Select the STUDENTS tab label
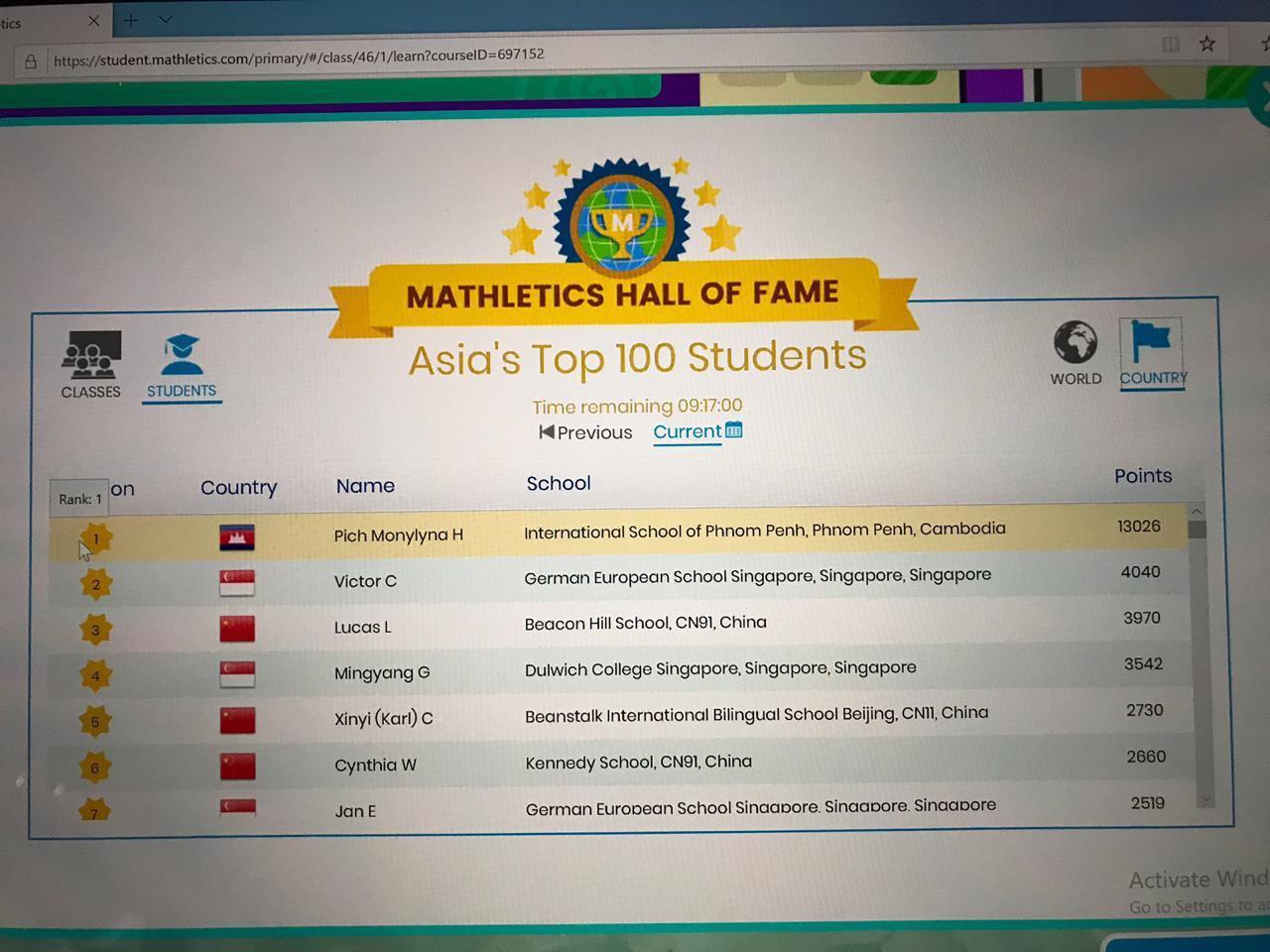Image resolution: width=1270 pixels, height=952 pixels. [182, 391]
